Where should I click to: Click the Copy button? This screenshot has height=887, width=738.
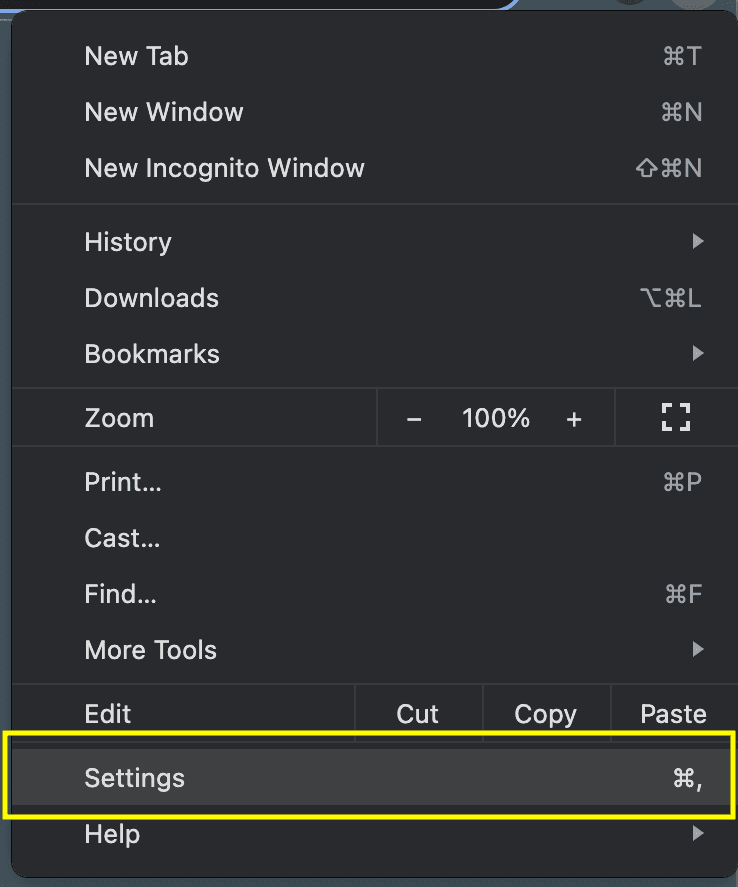tap(546, 714)
